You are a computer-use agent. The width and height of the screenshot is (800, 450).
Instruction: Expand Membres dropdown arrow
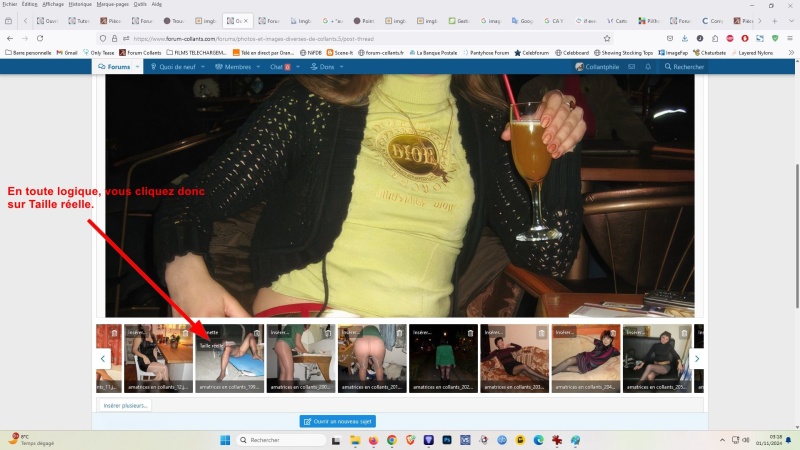[x=258, y=67]
